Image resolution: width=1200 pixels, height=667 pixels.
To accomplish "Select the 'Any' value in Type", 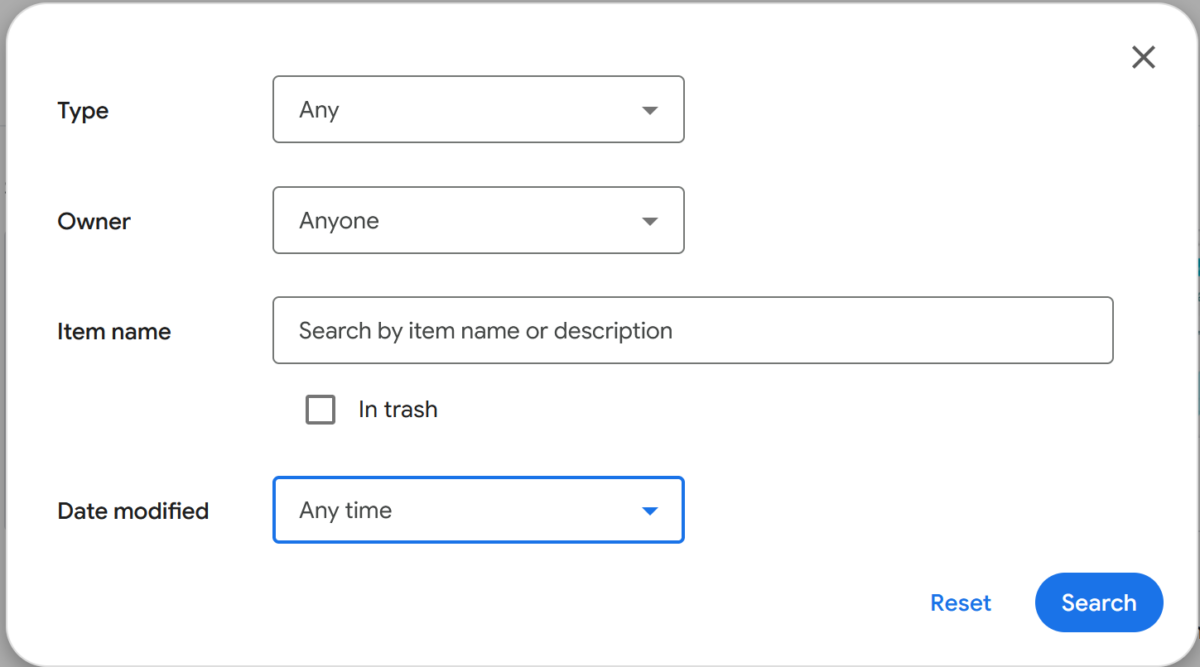I will tap(319, 110).
